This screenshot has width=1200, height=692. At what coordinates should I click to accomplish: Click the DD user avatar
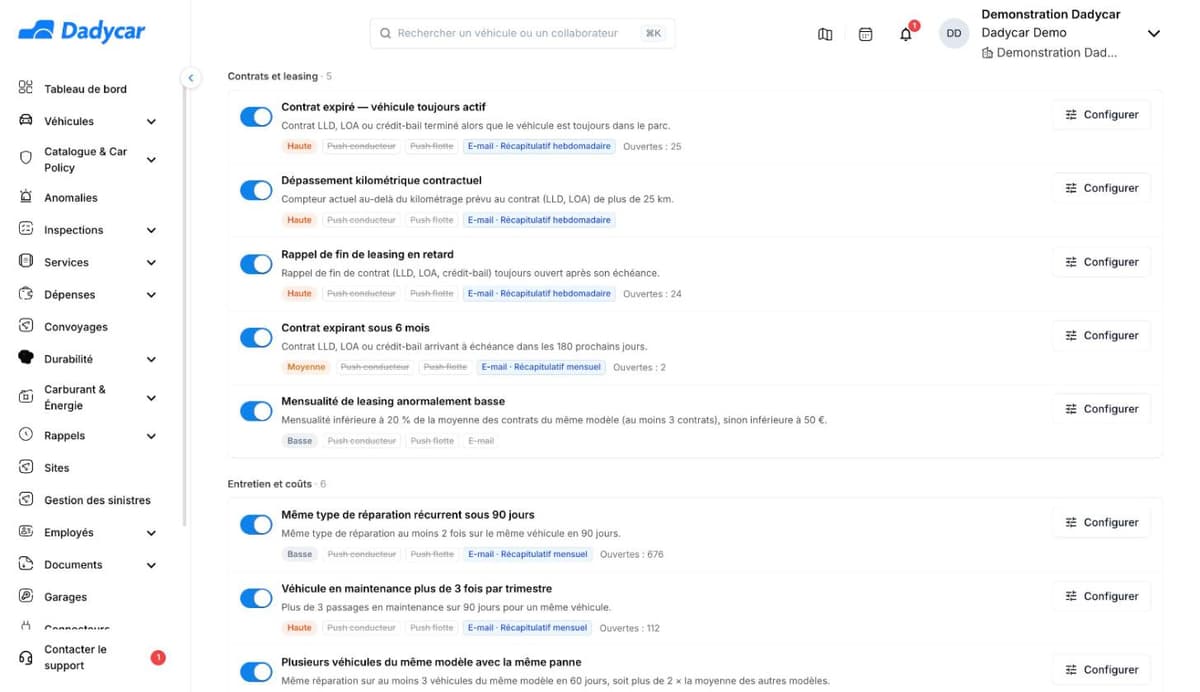[954, 33]
